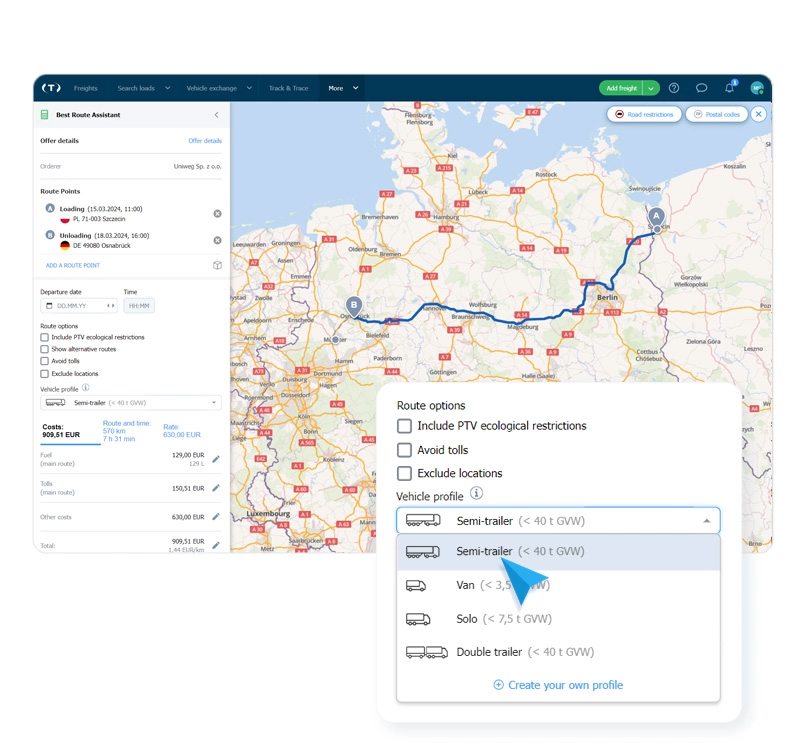Screen dimensions: 800x750
Task: Check Exclude locations in enlarged panel
Action: tap(404, 473)
